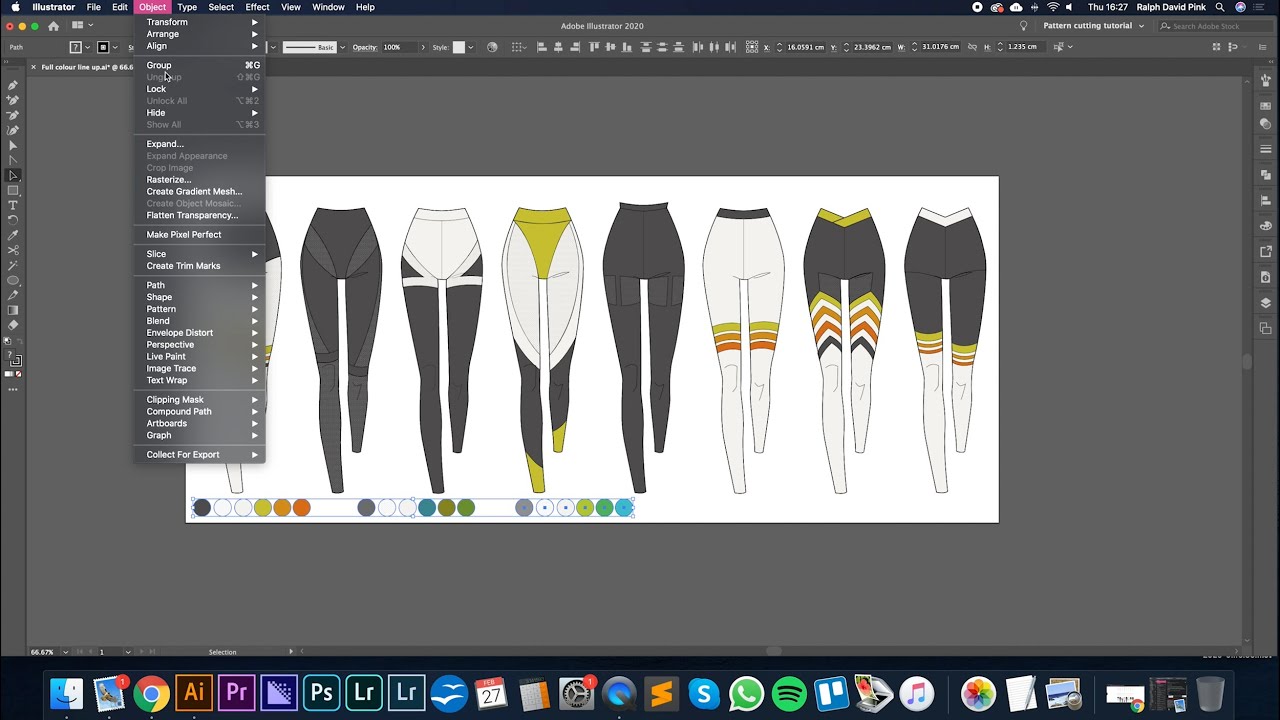Open the Layers panel icon on right dock
Screen dimensions: 1280x720
click(x=1266, y=303)
